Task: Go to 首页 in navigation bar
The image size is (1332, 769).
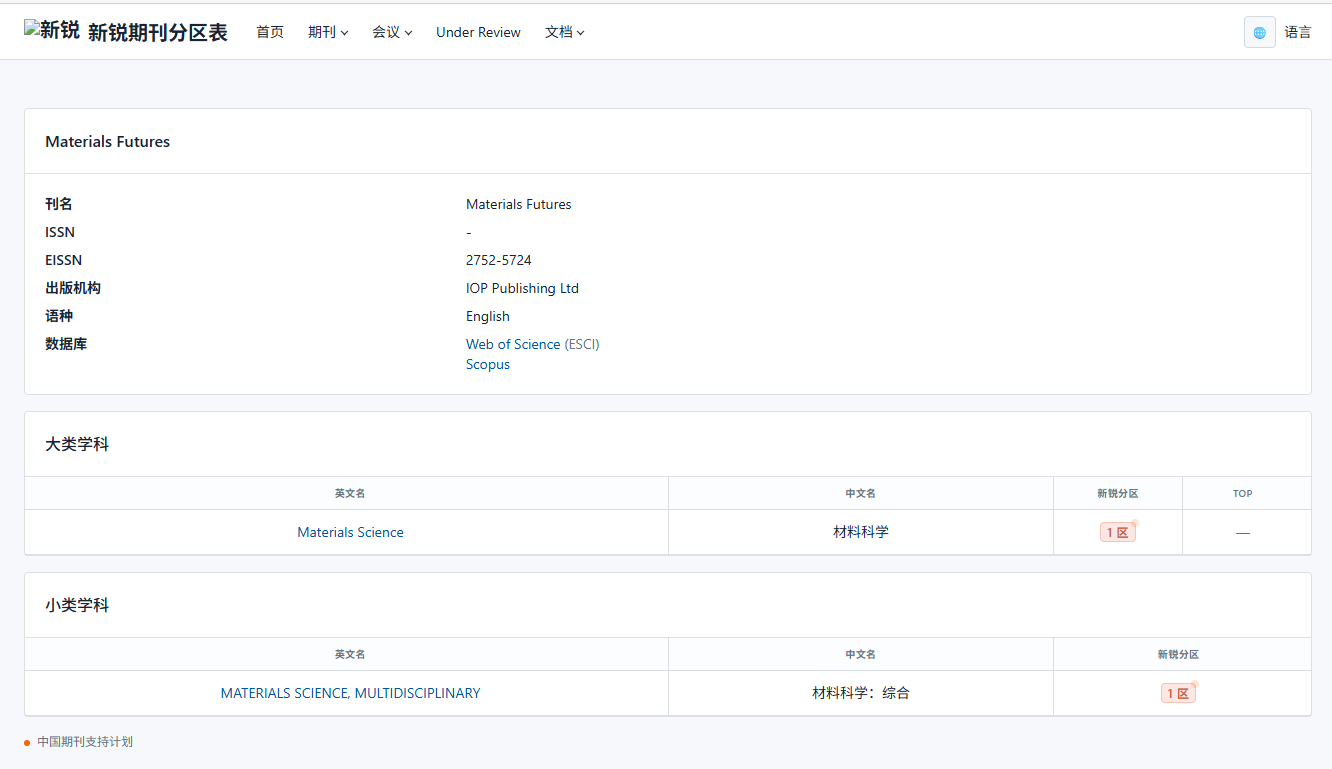Action: 270,32
